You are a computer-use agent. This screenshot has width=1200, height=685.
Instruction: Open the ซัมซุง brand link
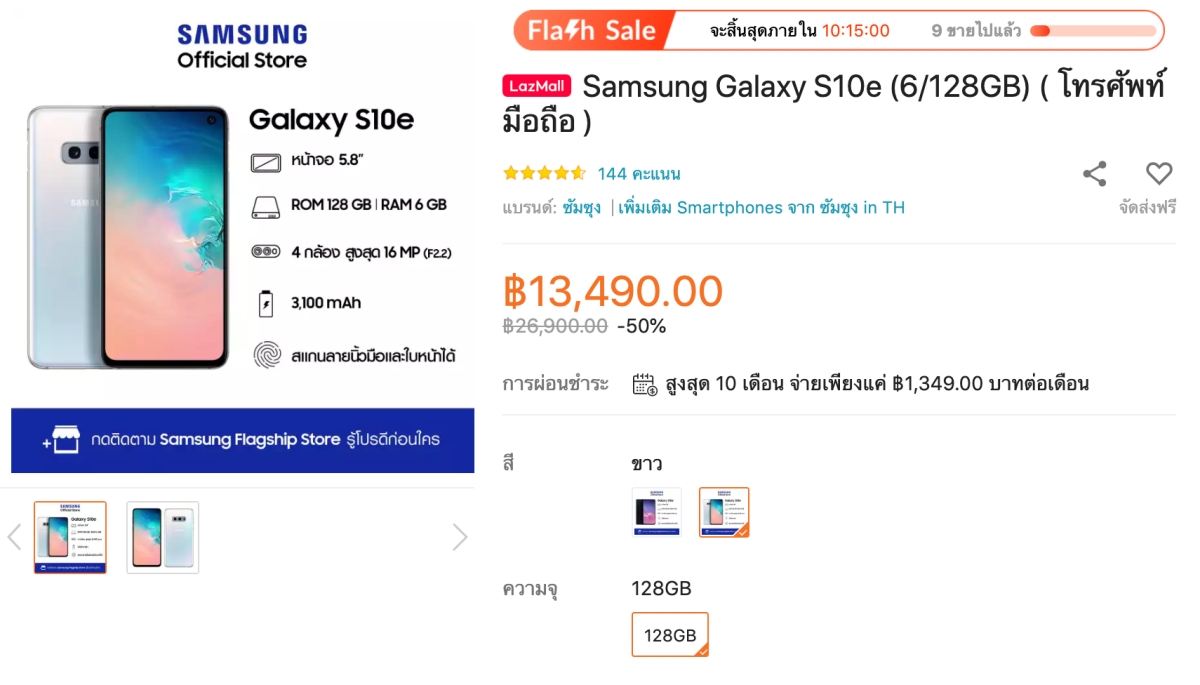point(582,208)
